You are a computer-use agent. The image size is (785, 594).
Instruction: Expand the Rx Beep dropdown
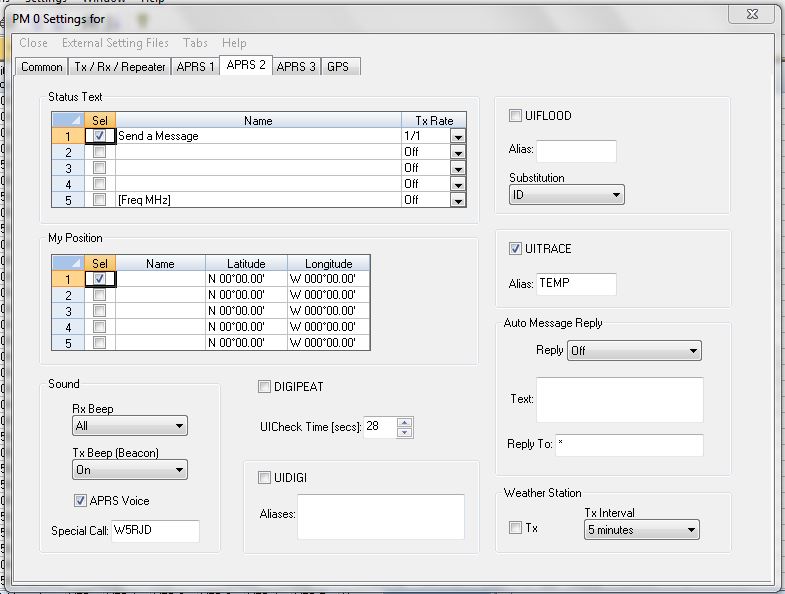point(130,426)
